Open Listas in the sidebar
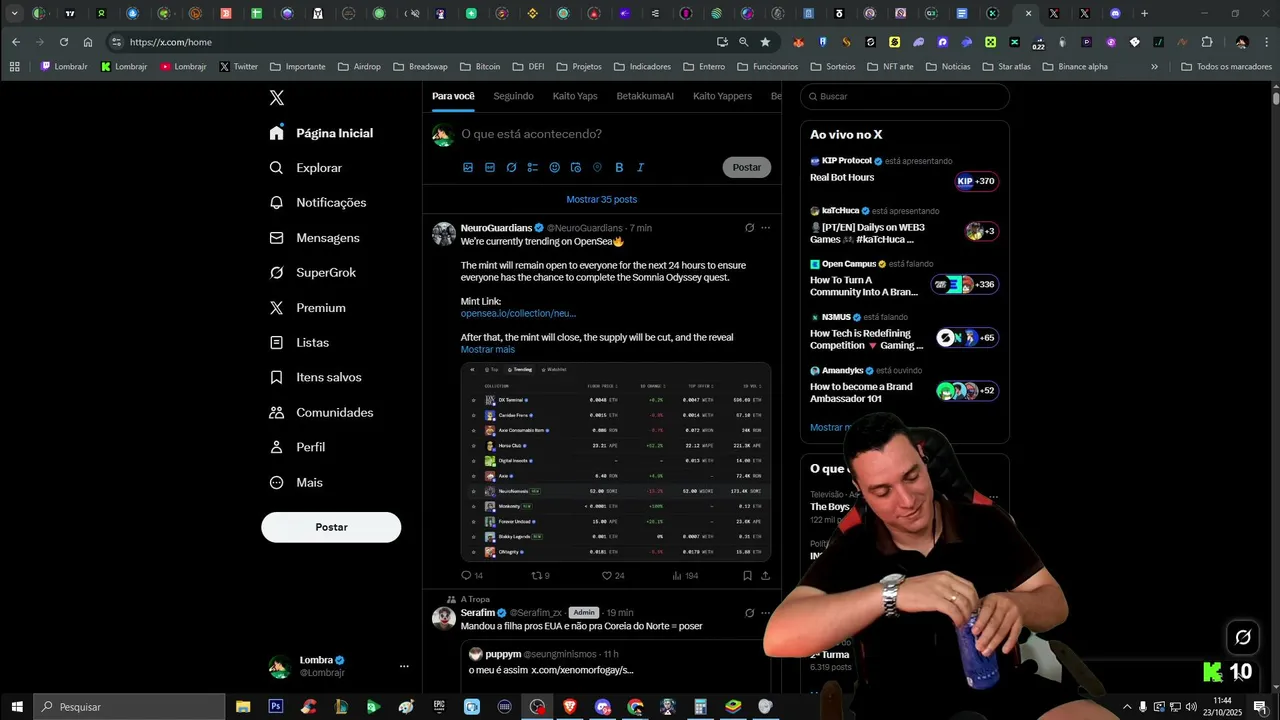1280x720 pixels. [x=299, y=342]
